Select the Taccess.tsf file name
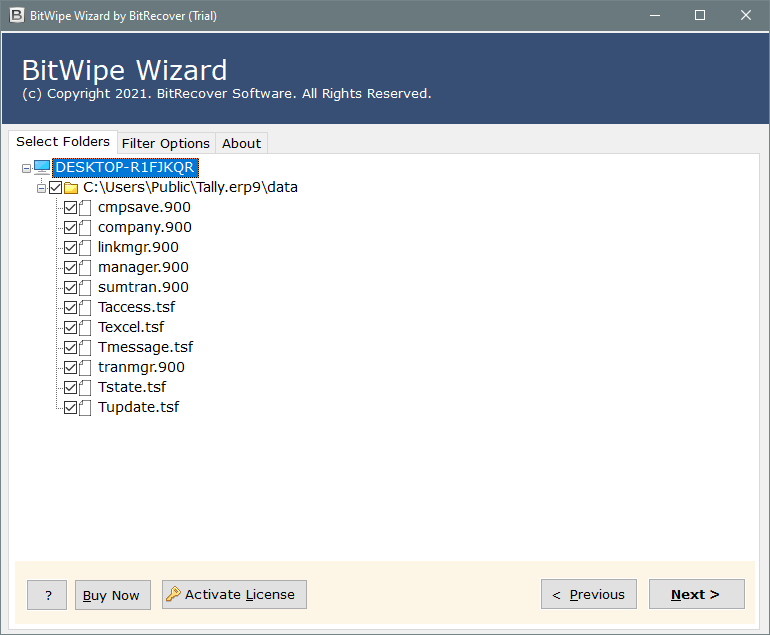The height and width of the screenshot is (635, 770). click(x=137, y=307)
